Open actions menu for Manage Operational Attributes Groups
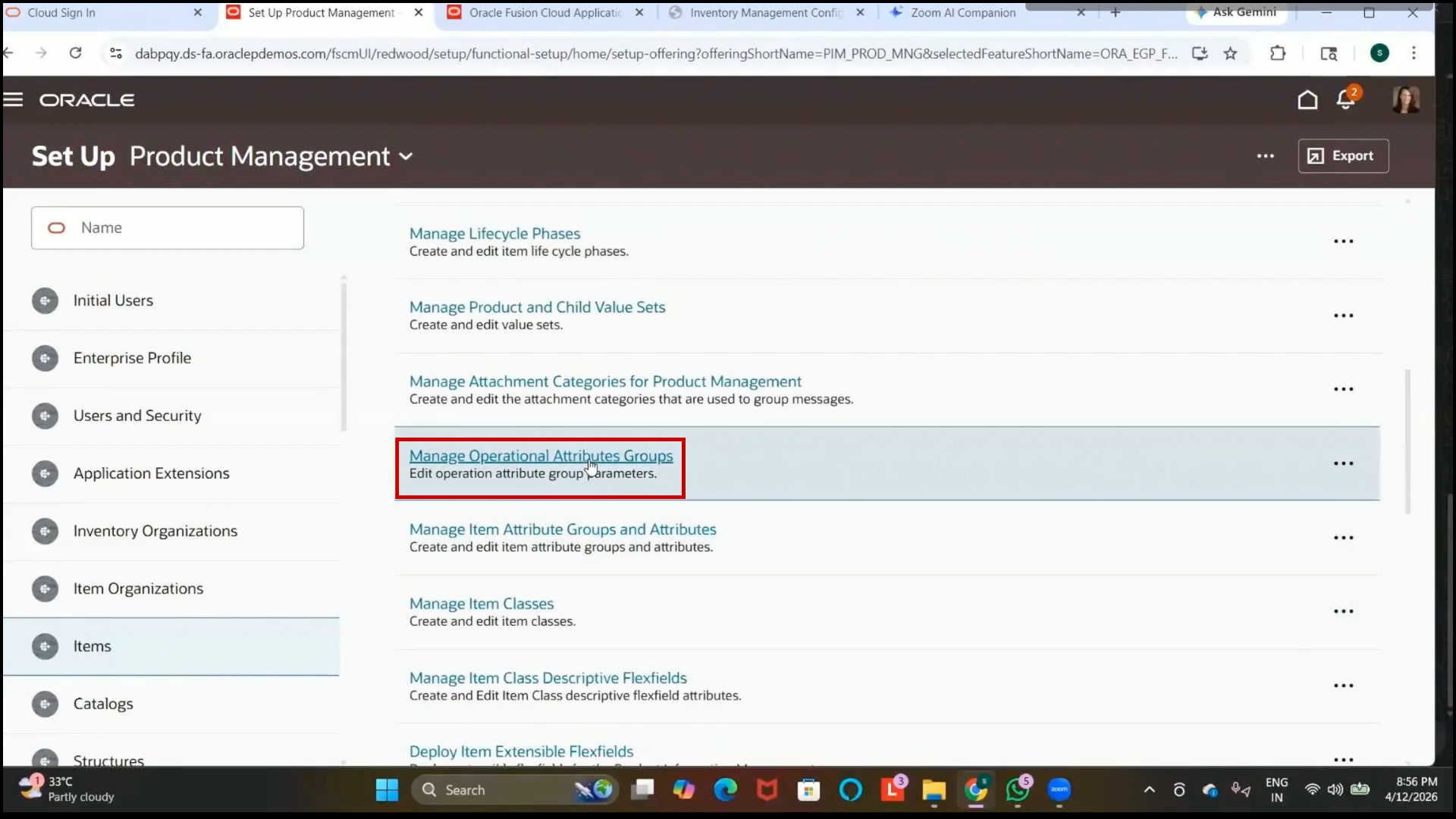 (1343, 463)
